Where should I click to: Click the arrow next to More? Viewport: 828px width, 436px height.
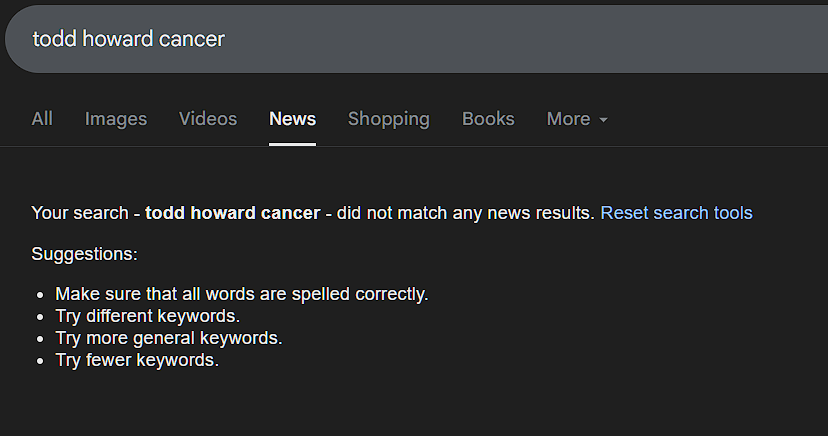pyautogui.click(x=603, y=120)
